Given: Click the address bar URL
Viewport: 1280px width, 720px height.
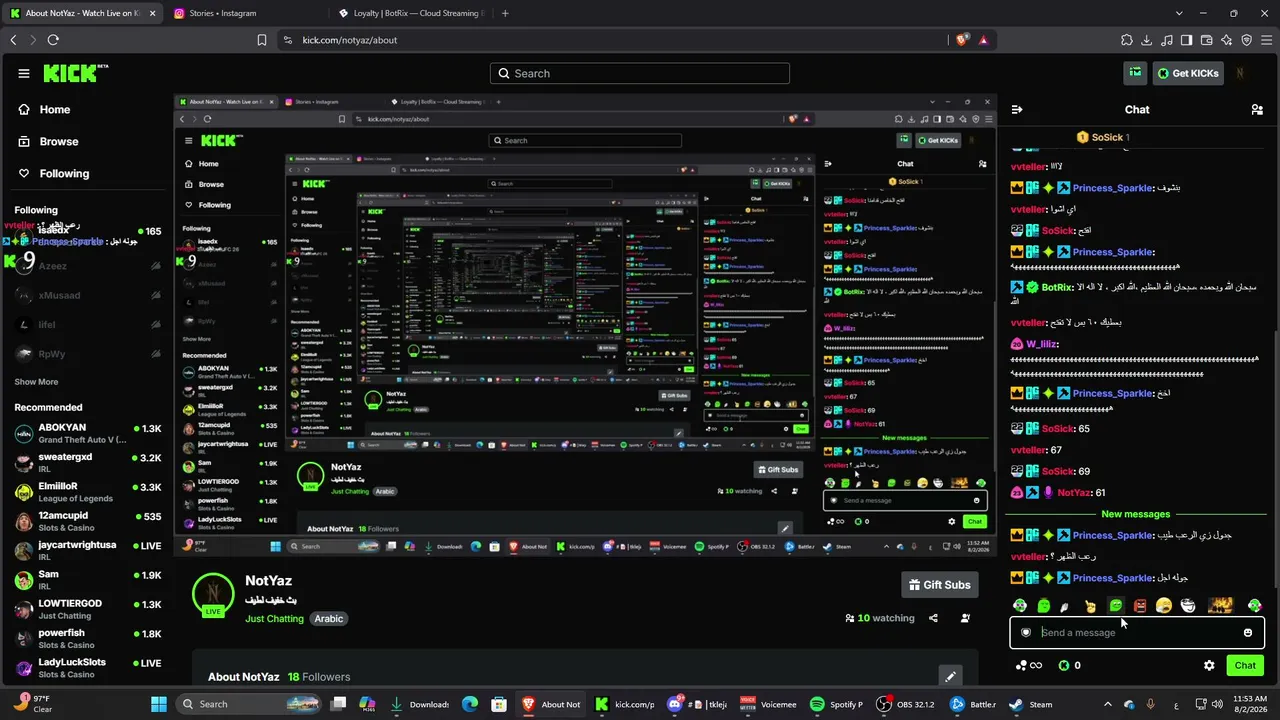Looking at the screenshot, I should (x=350, y=40).
